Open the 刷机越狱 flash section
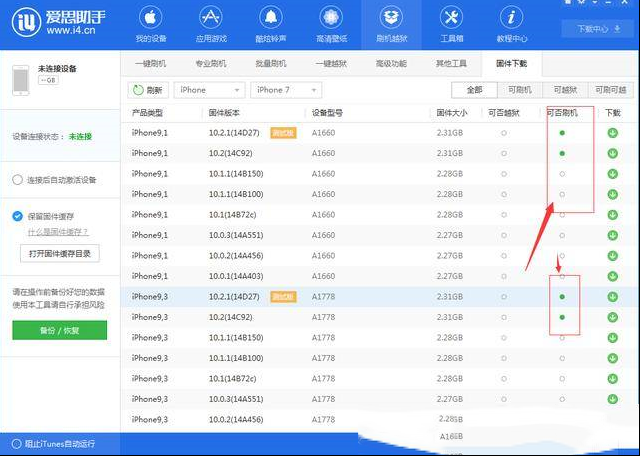The height and width of the screenshot is (456, 640). coord(391,24)
